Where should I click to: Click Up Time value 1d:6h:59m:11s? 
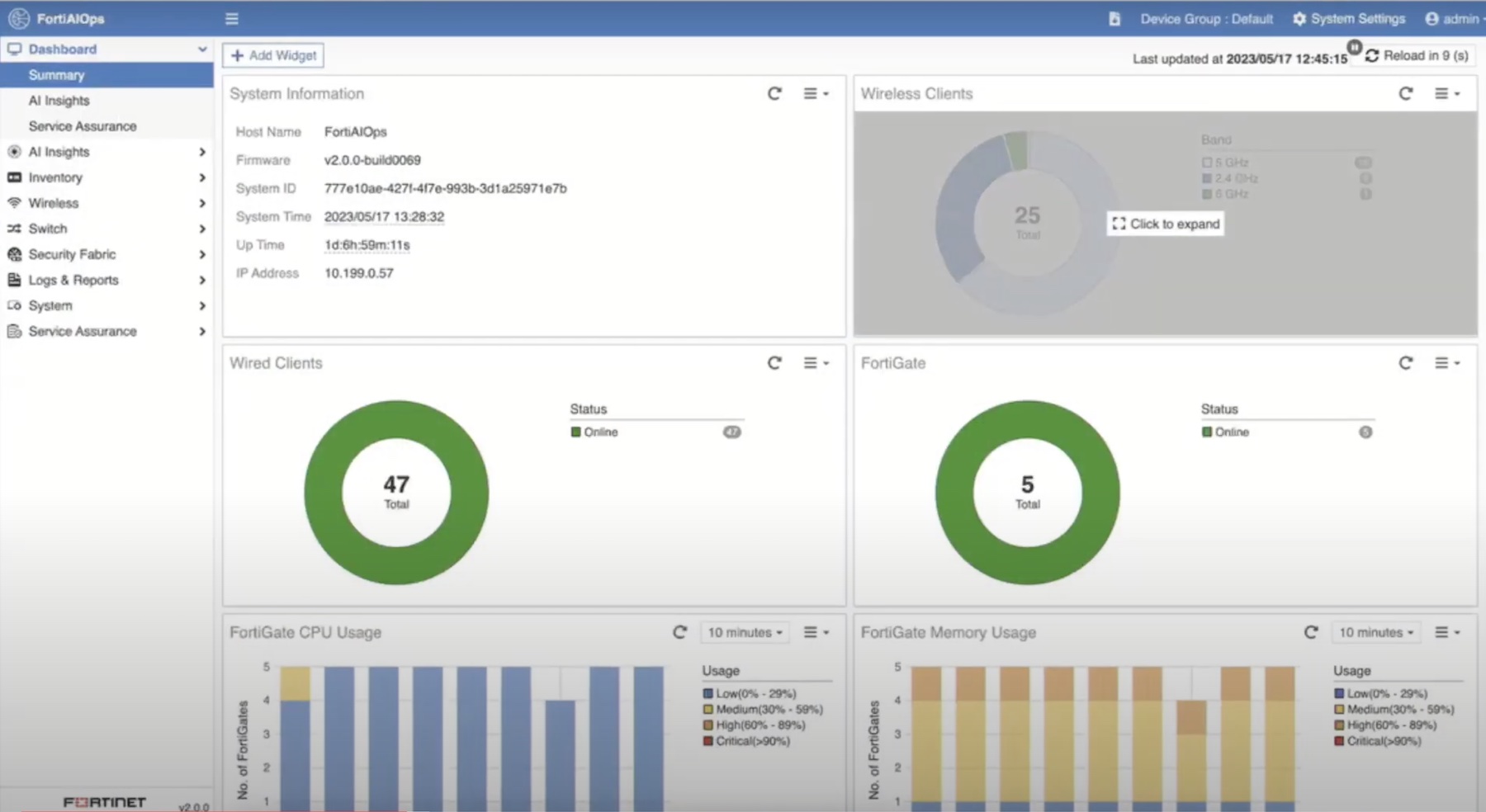367,244
